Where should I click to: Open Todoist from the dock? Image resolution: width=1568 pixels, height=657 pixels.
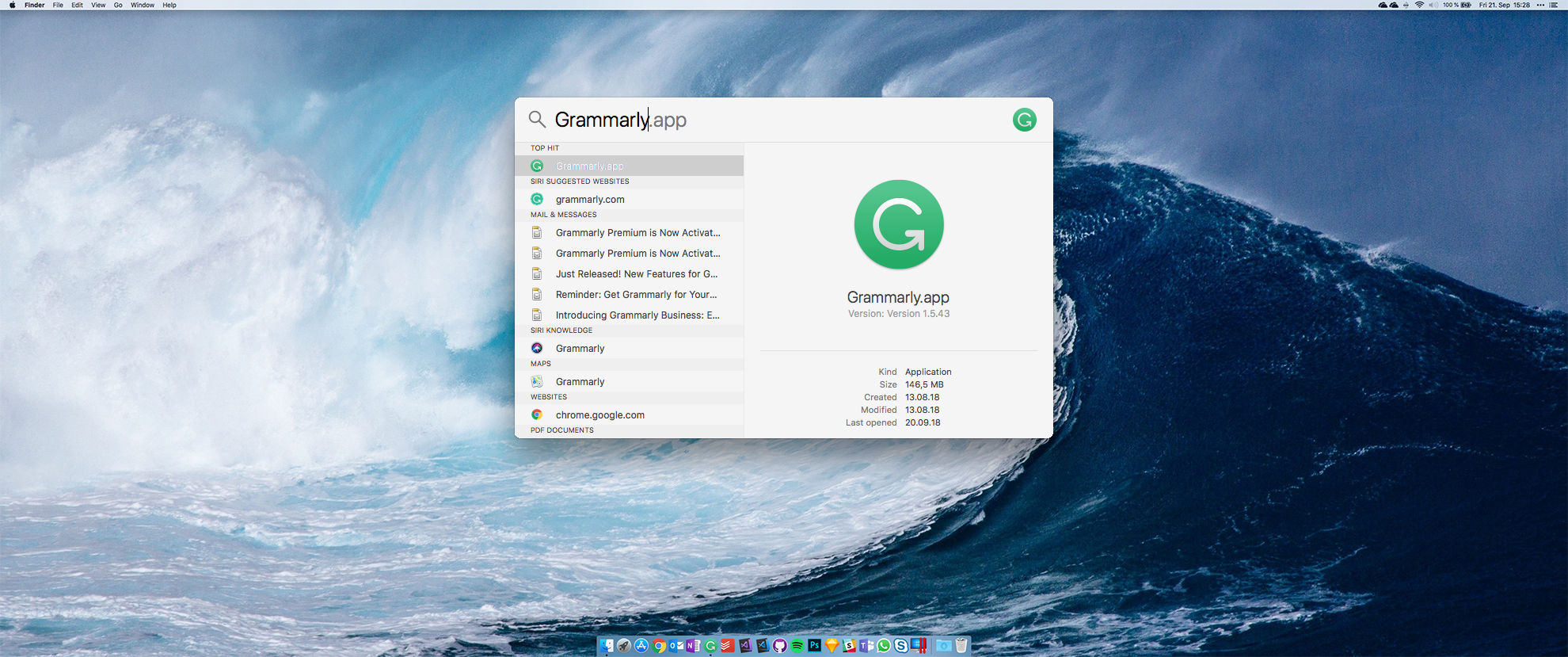coord(728,646)
